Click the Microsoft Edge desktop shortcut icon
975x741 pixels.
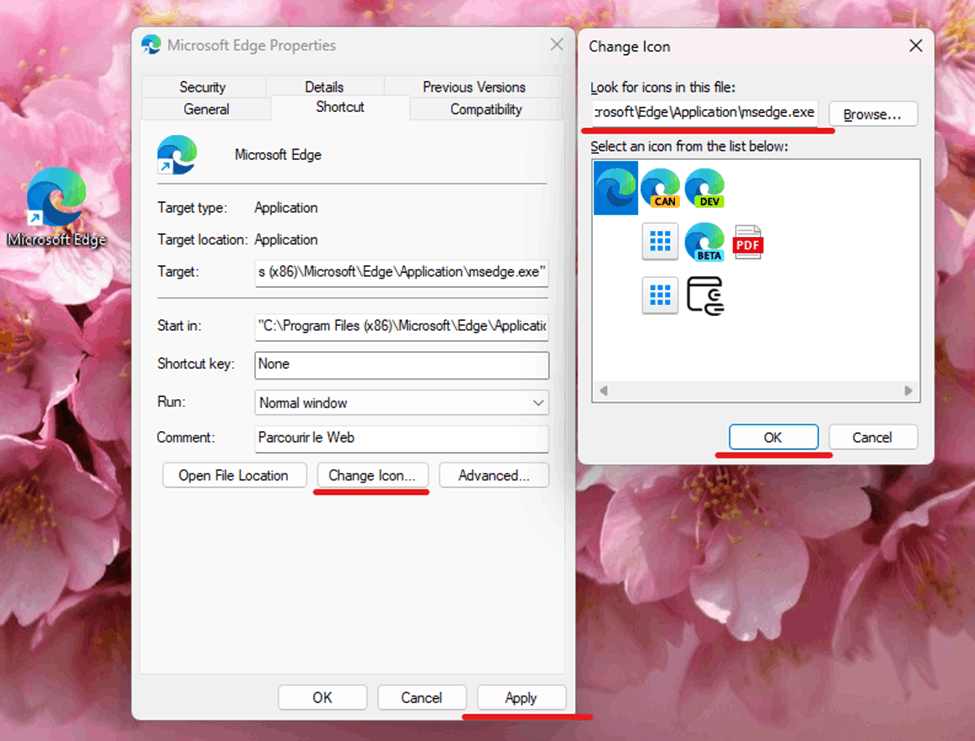tap(56, 197)
